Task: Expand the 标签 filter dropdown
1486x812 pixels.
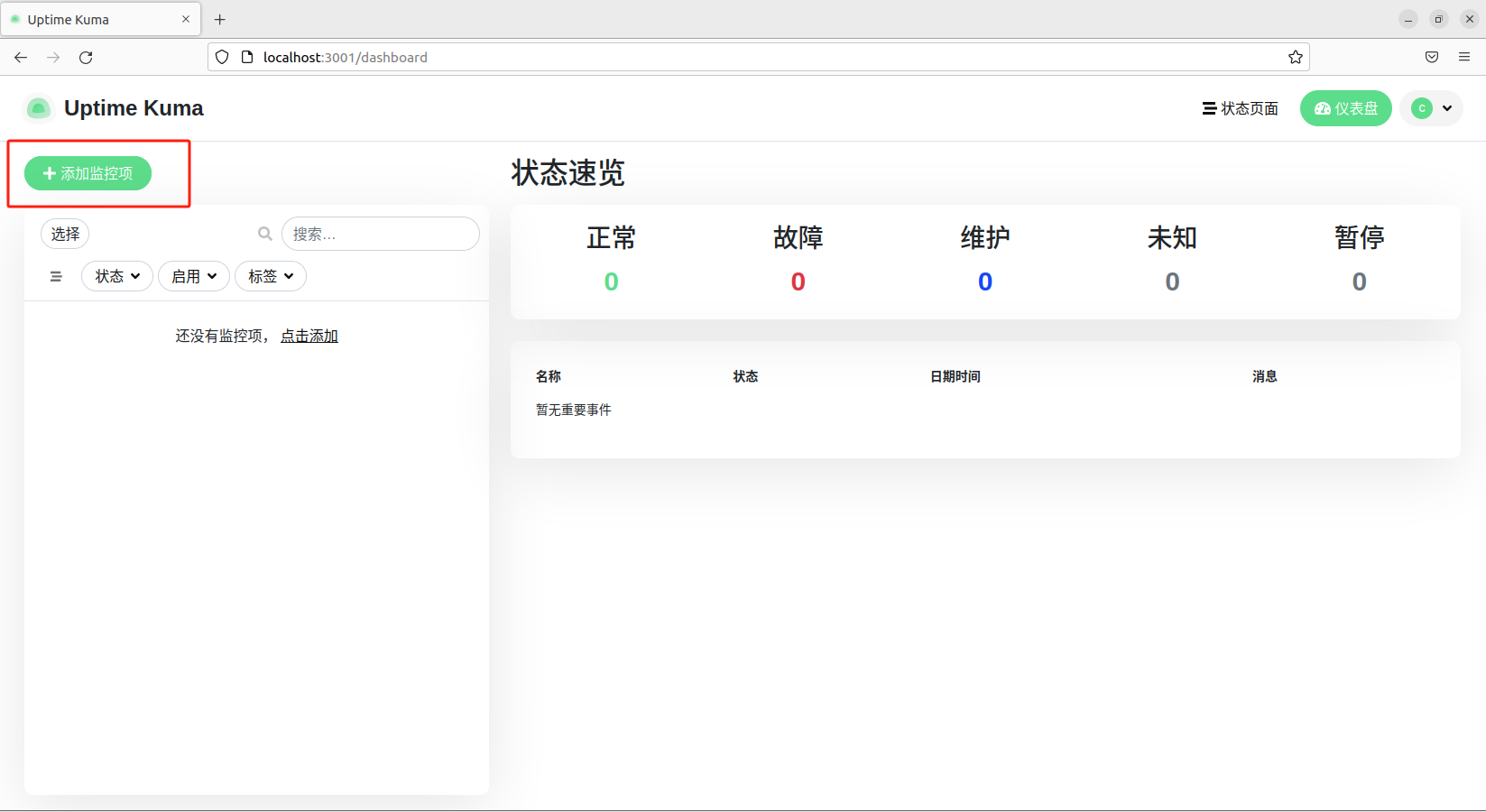Action: point(271,276)
